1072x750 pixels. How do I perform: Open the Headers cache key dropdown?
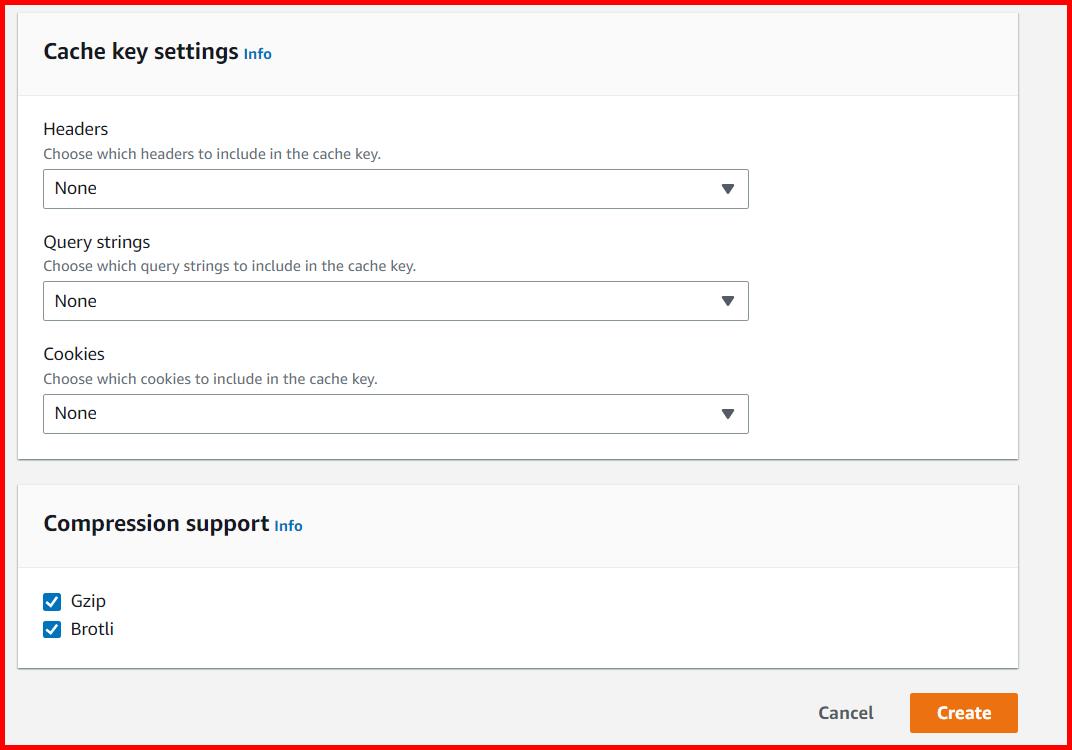pos(395,188)
